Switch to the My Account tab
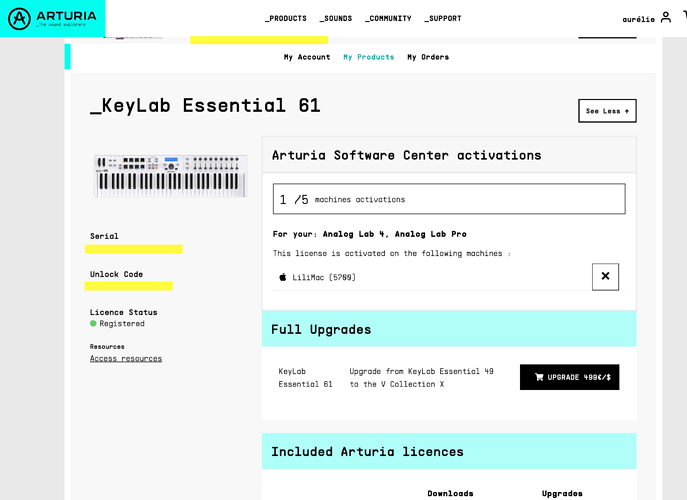The width and height of the screenshot is (687, 500). coord(307,57)
